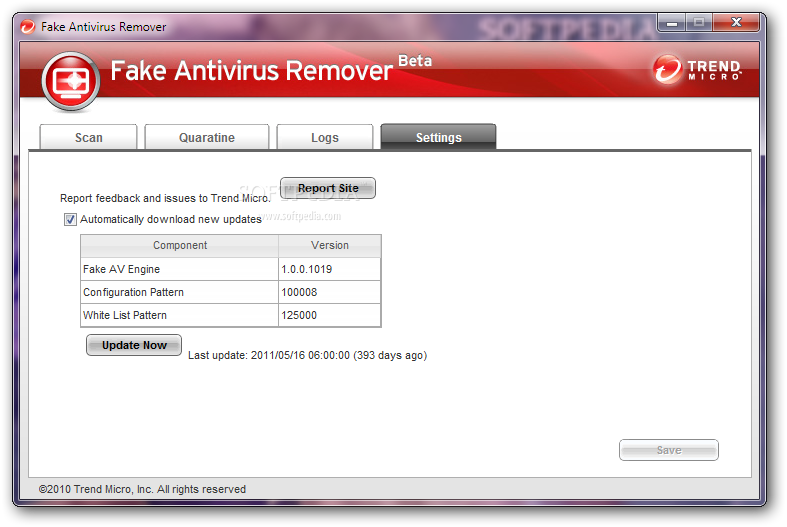Click version value 100008

299,292
